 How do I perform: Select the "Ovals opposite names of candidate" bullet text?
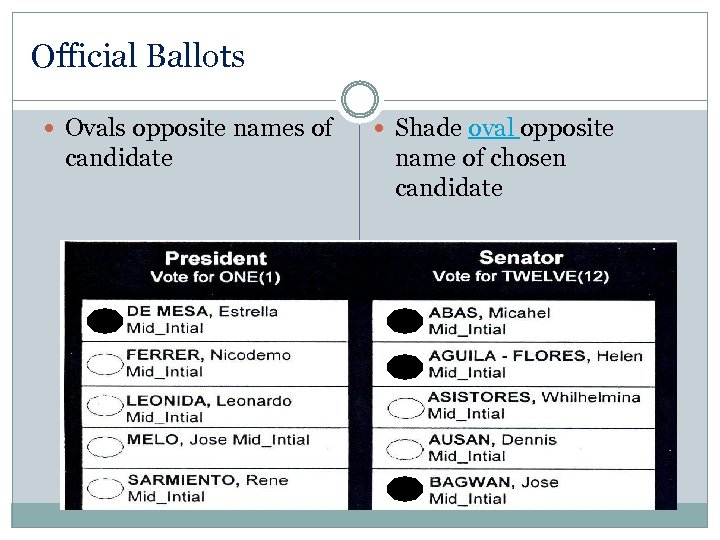(198, 143)
